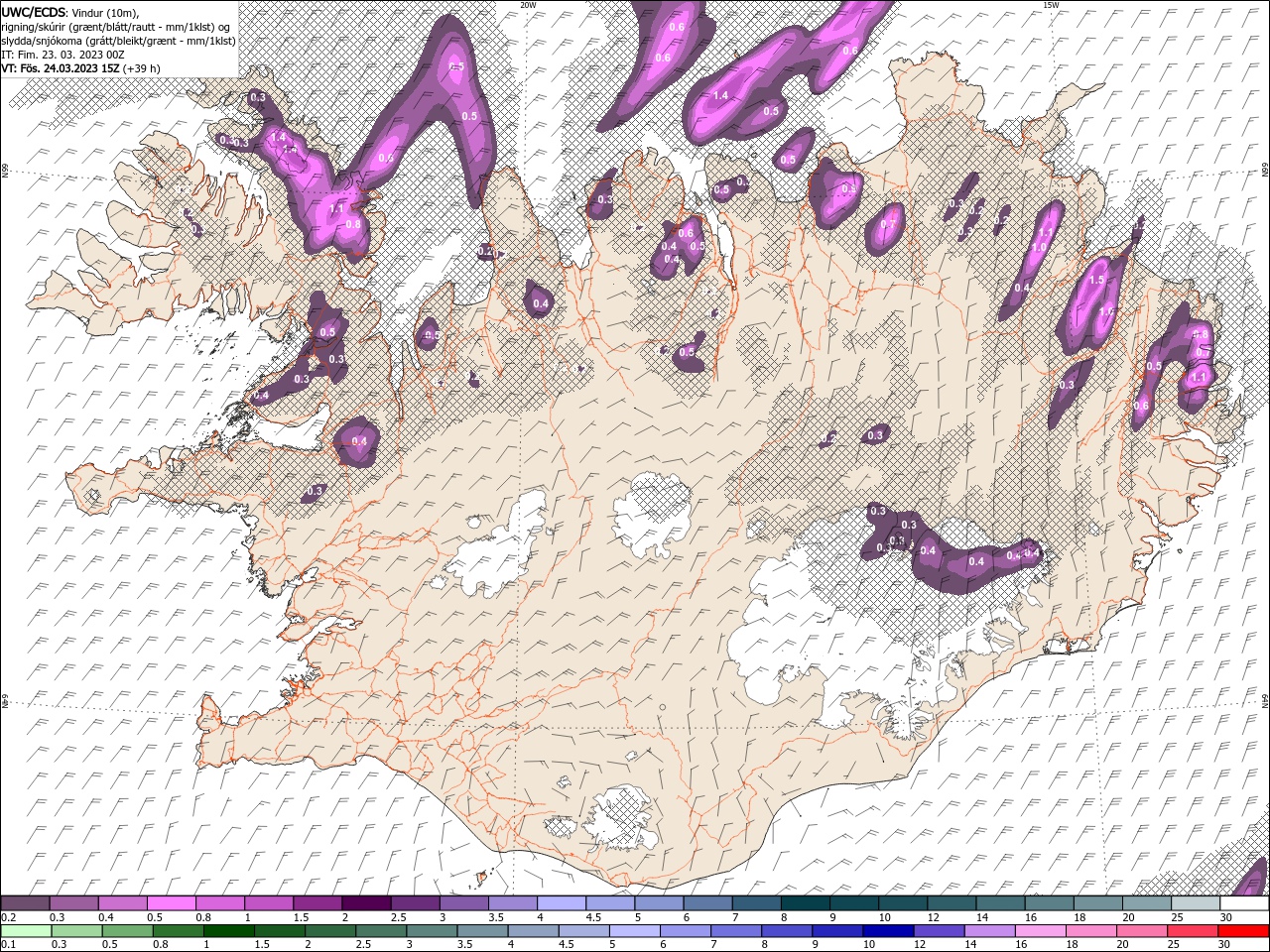This screenshot has height=952, width=1270.
Task: Click the 1.4 snowfall value off north coast
Action: (x=721, y=95)
